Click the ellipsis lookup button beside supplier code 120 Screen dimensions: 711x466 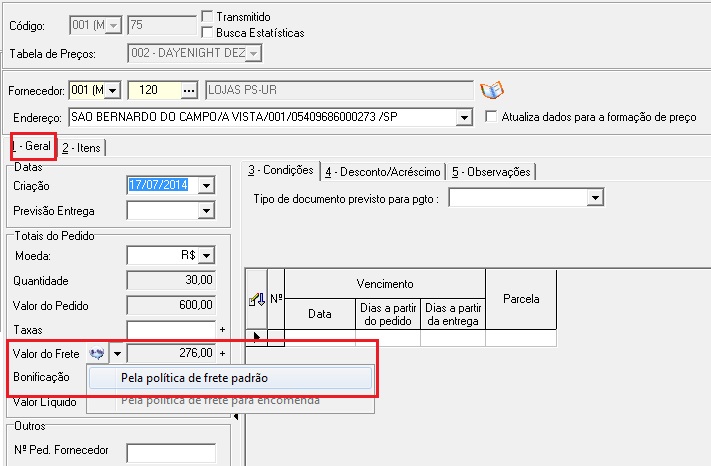tap(189, 91)
